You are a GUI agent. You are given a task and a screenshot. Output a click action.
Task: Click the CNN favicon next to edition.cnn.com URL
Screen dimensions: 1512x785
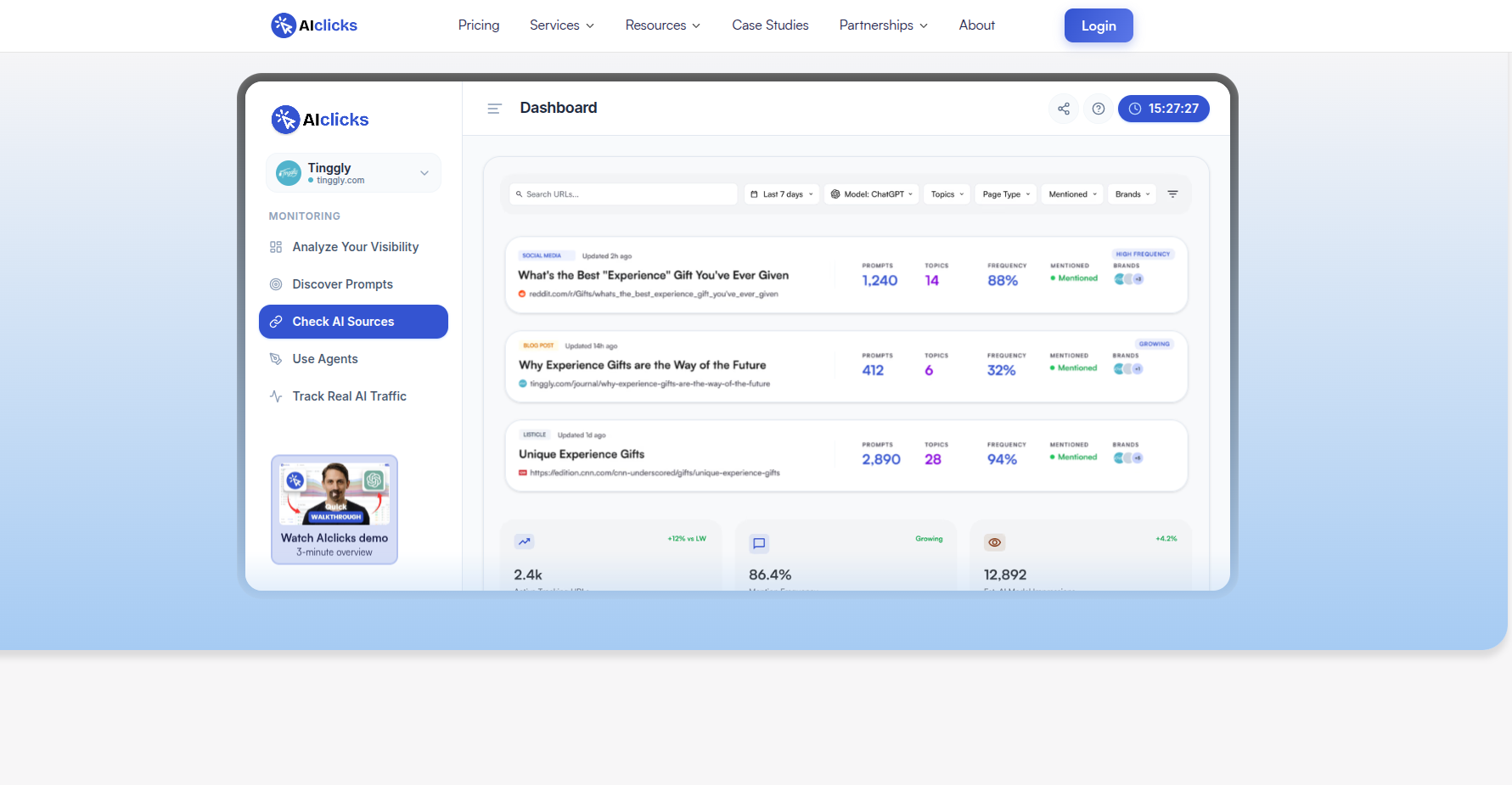point(523,474)
